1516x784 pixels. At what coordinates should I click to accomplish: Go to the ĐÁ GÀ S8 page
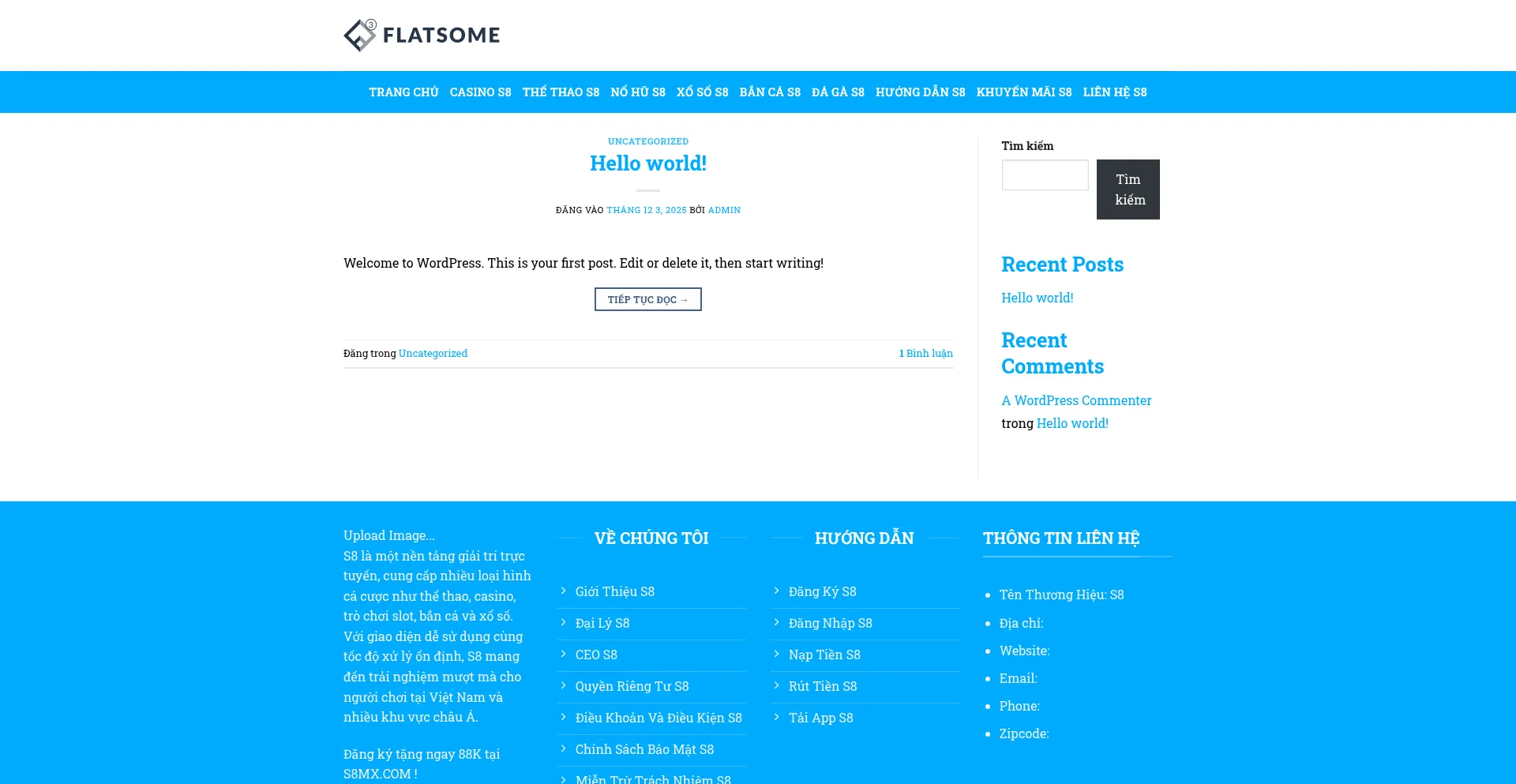[838, 92]
